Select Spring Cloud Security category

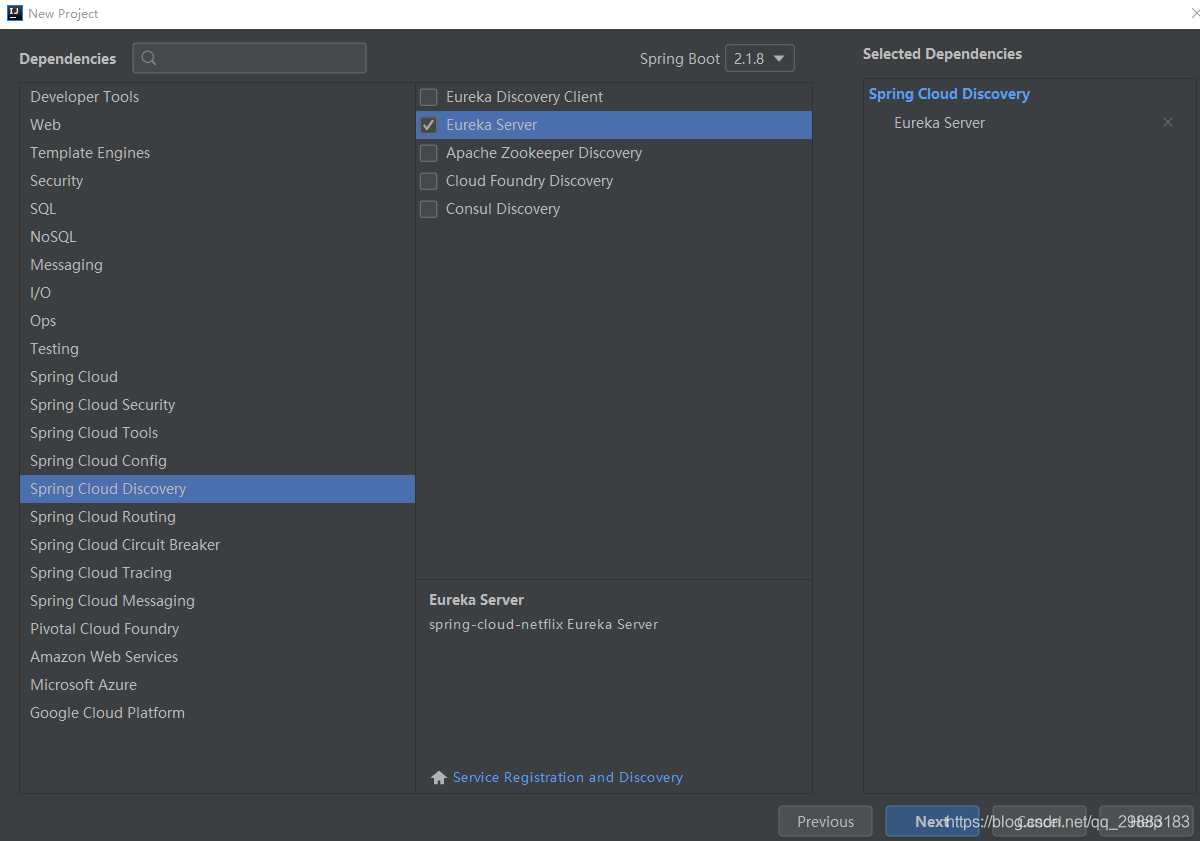217,405
